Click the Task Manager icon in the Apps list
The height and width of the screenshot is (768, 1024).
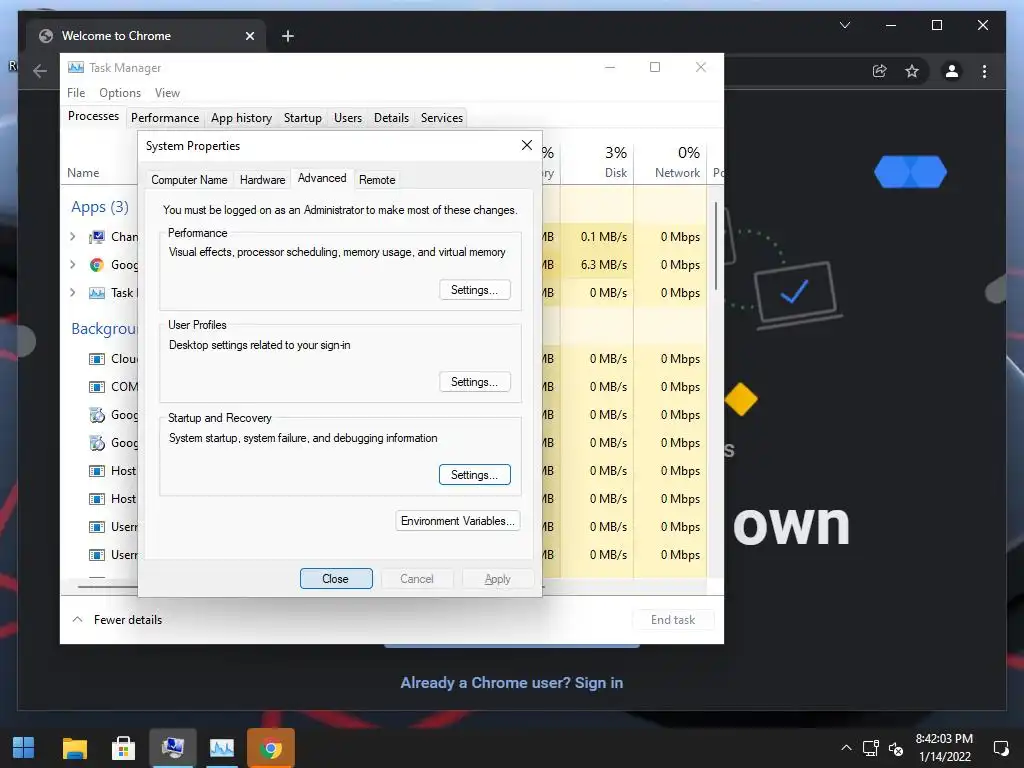tap(97, 293)
